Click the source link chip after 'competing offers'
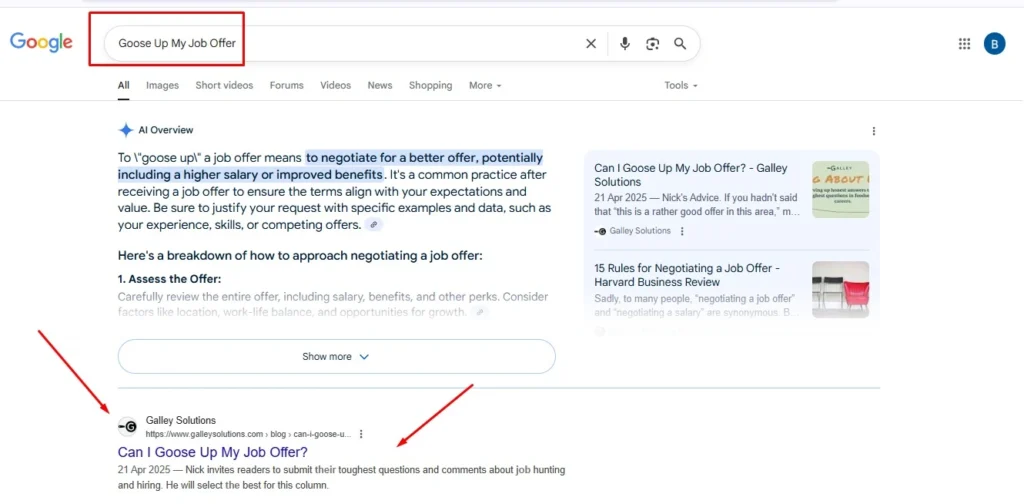Viewport: 1024px width, 504px height. pyautogui.click(x=374, y=225)
